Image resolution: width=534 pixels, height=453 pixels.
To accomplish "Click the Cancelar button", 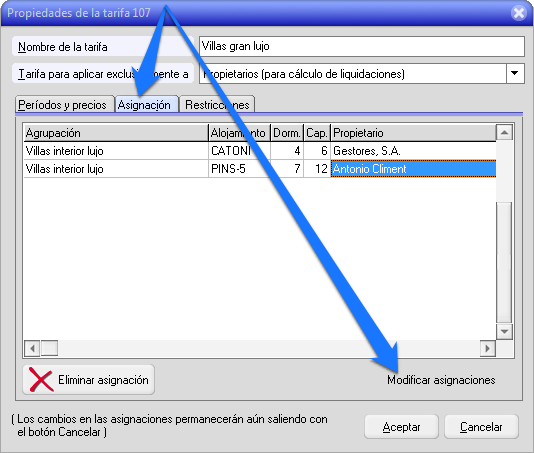I will point(481,426).
